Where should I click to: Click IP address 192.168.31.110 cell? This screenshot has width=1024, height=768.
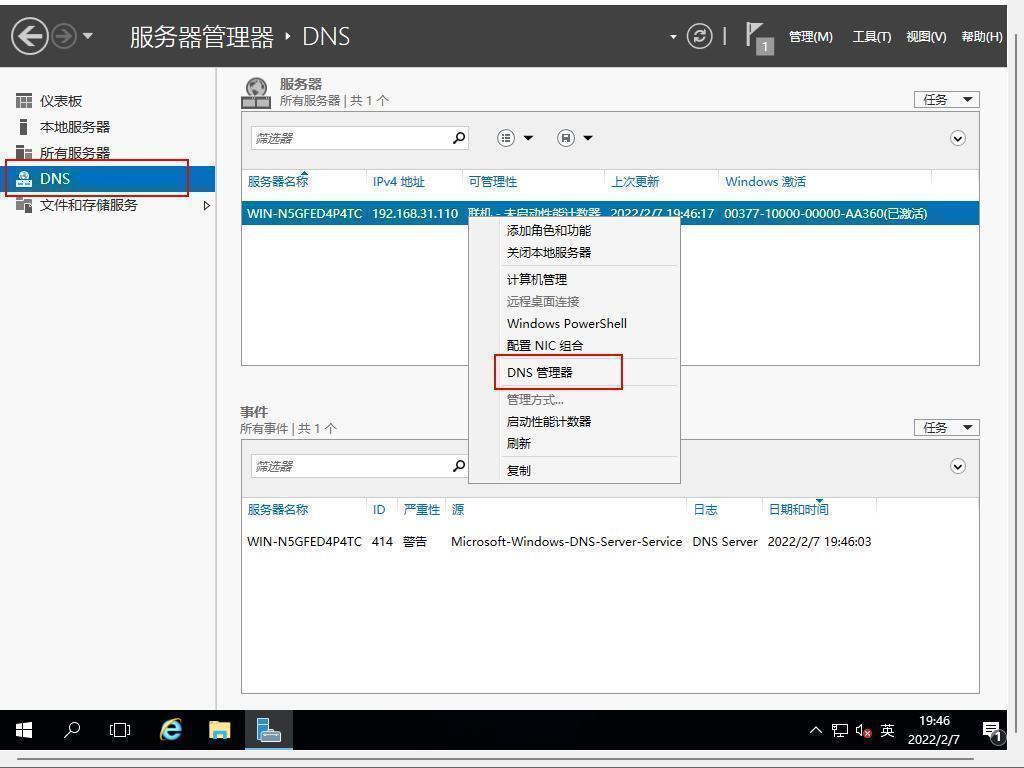pyautogui.click(x=415, y=214)
